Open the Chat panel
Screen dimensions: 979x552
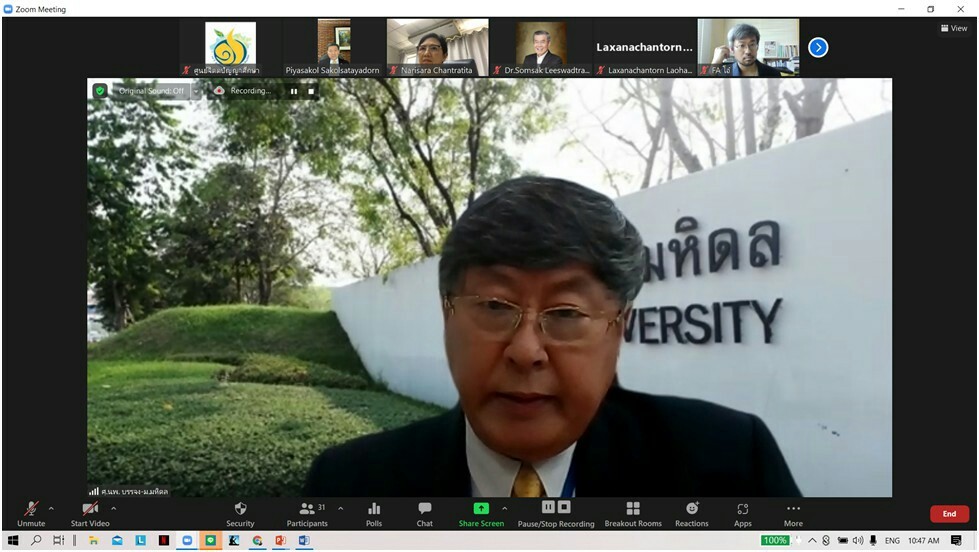pyautogui.click(x=425, y=509)
